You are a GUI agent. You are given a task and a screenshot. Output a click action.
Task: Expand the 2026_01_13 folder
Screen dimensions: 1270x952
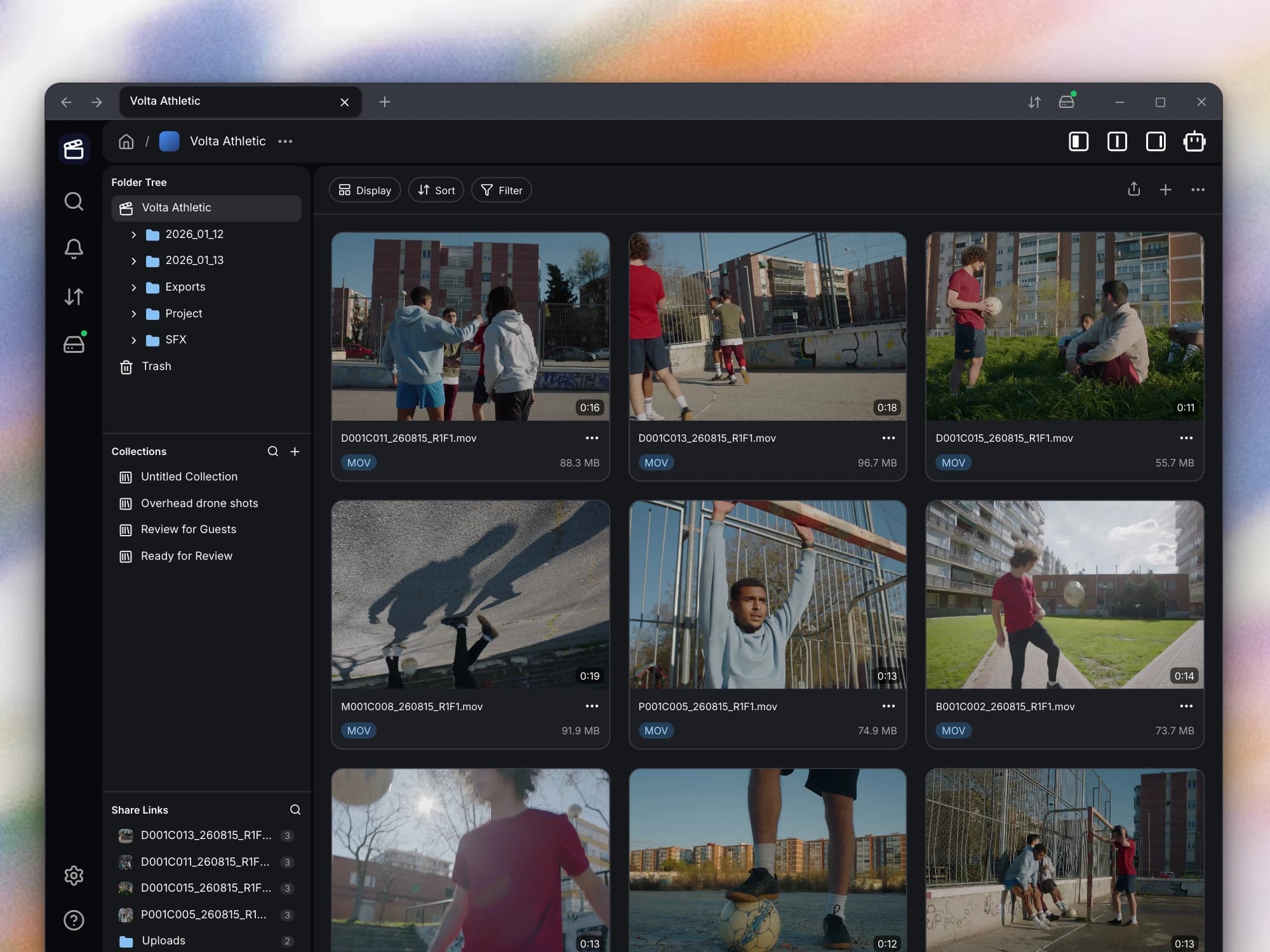point(133,261)
